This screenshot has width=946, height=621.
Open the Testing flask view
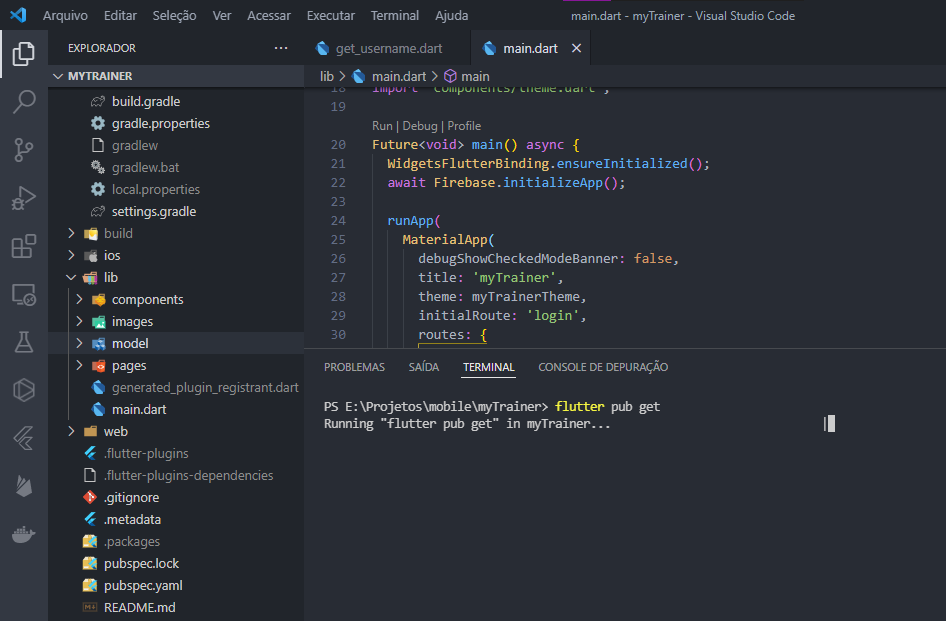coord(24,342)
